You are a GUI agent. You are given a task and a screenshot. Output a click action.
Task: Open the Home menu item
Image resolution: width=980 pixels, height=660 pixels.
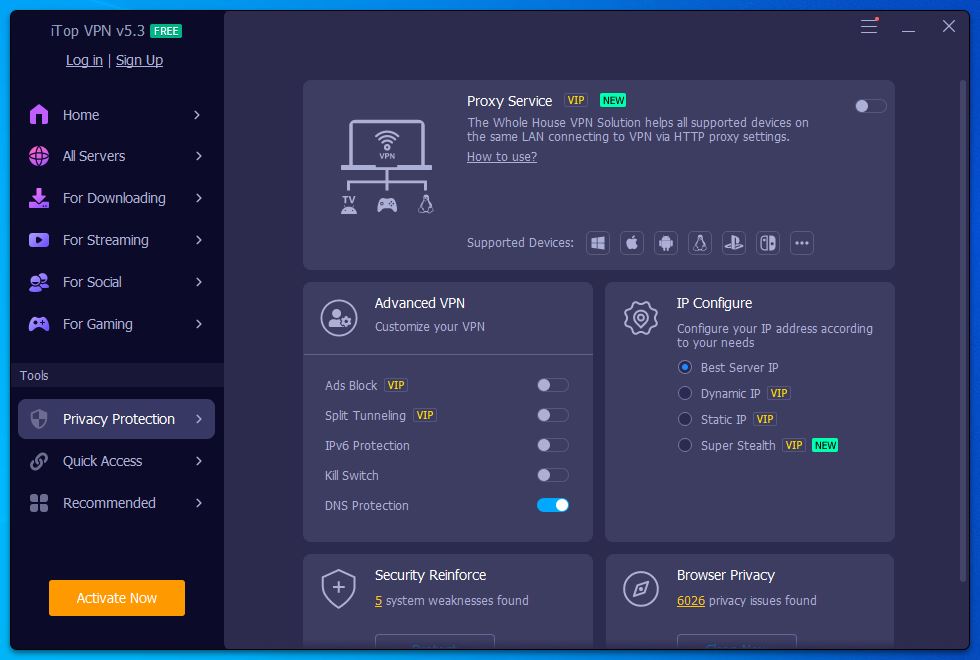tap(116, 115)
